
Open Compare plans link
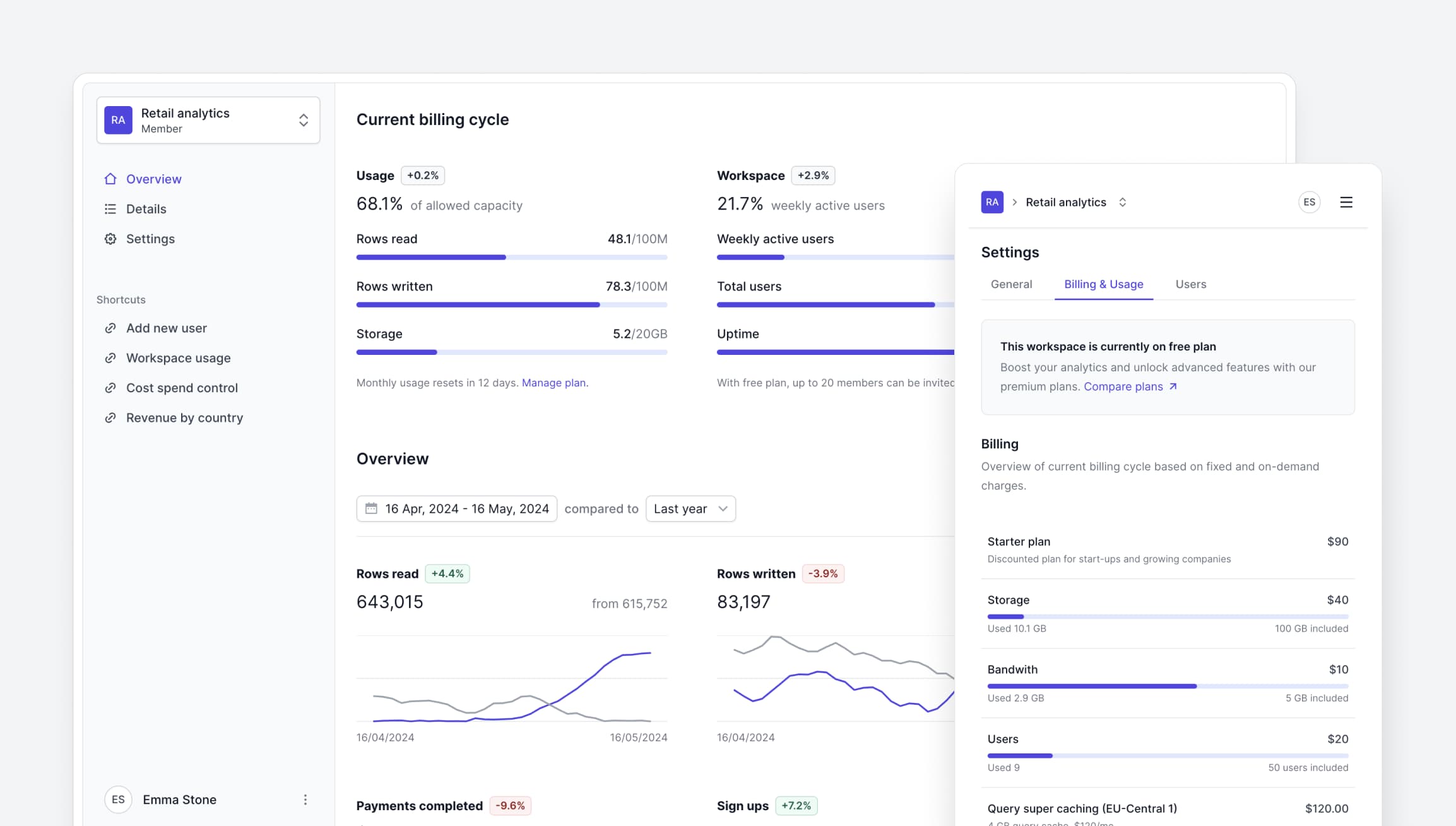click(x=1123, y=386)
